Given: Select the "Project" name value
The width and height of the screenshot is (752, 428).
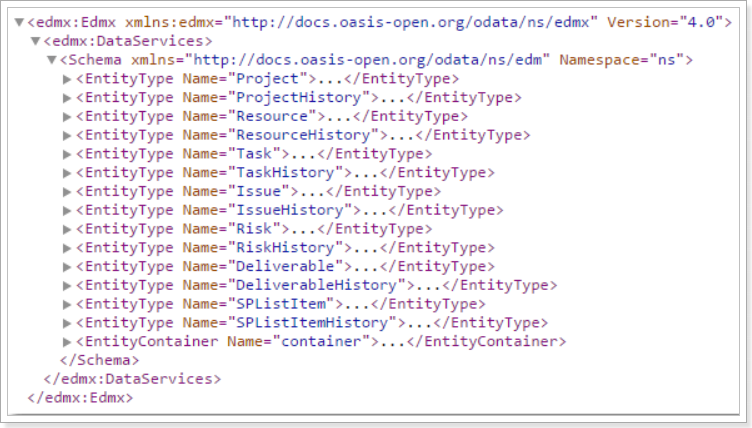Looking at the screenshot, I should 268,79.
